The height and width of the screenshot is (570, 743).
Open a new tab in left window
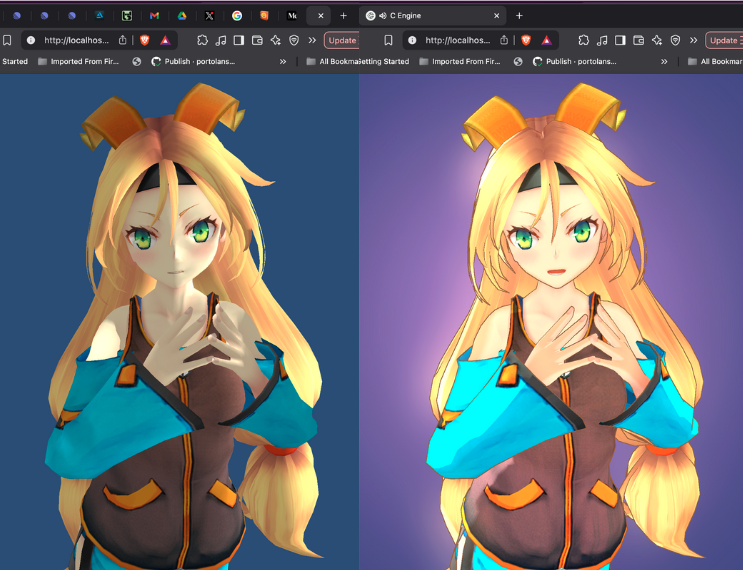pos(344,16)
